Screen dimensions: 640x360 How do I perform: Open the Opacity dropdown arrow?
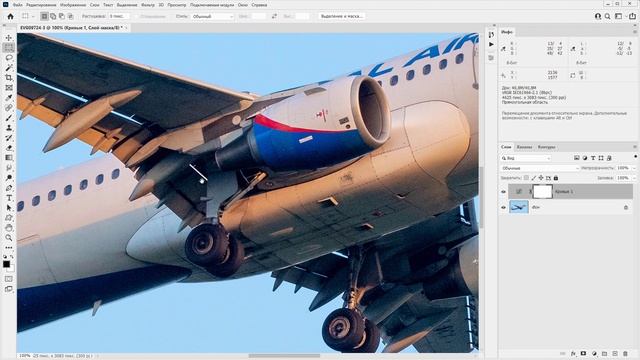pos(634,168)
